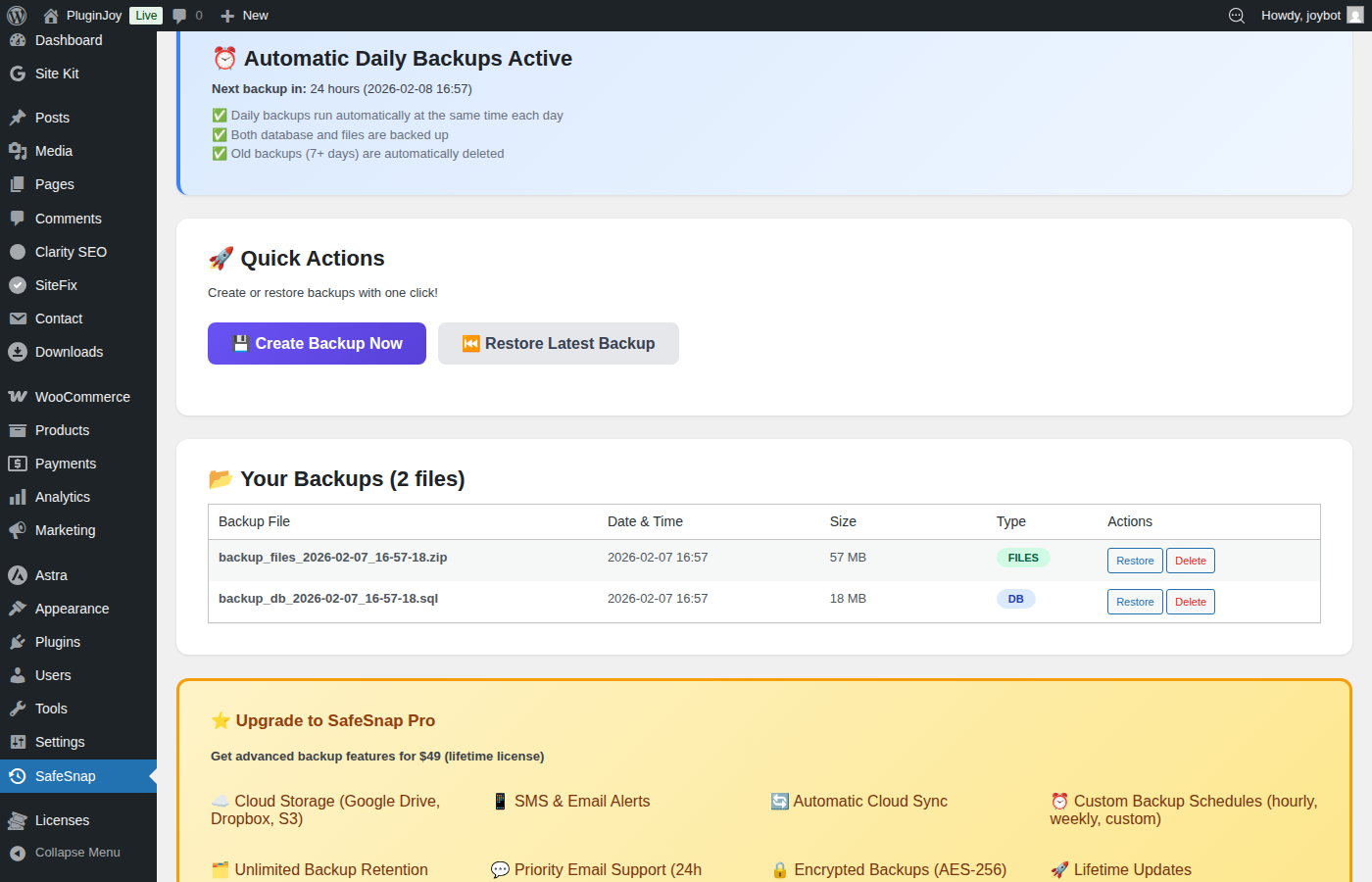Click the Settings sliders icon
Image resolution: width=1372 pixels, height=882 pixels.
coord(18,742)
